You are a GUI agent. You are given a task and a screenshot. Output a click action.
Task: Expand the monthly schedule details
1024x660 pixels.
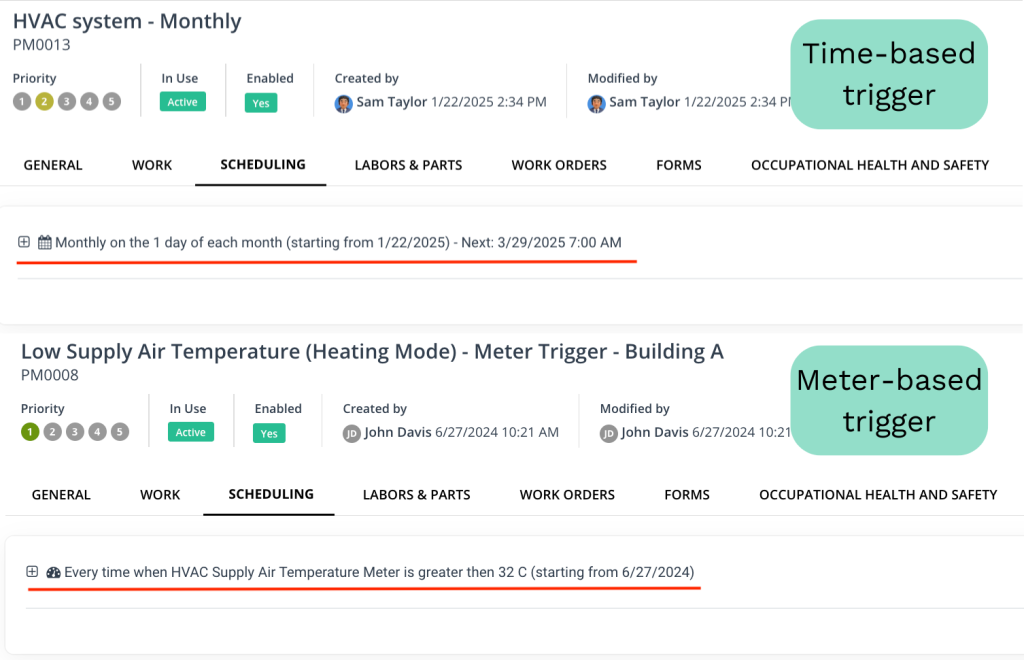point(24,242)
